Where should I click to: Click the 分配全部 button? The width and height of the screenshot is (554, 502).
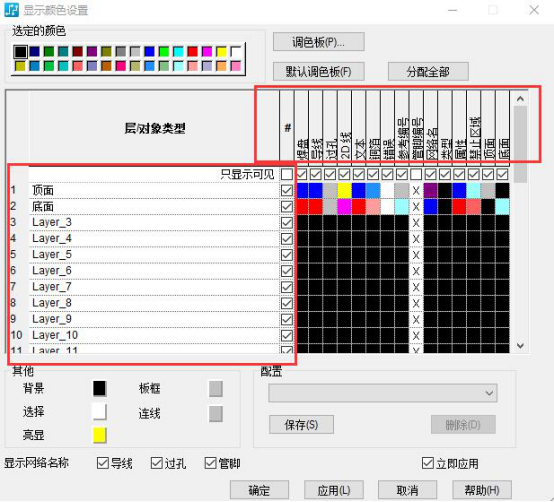(428, 72)
